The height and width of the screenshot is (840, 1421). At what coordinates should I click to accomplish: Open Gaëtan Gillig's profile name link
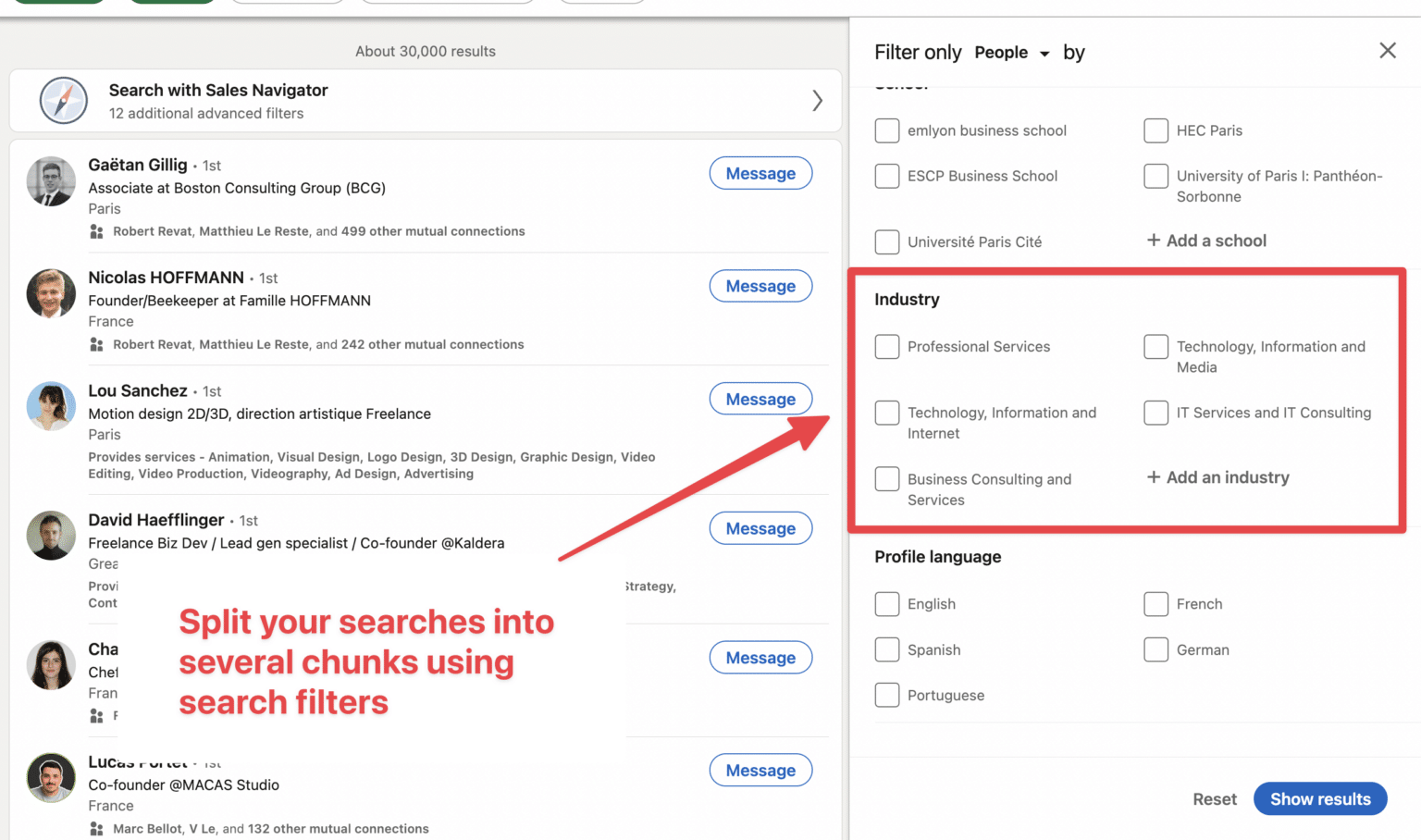pos(138,165)
